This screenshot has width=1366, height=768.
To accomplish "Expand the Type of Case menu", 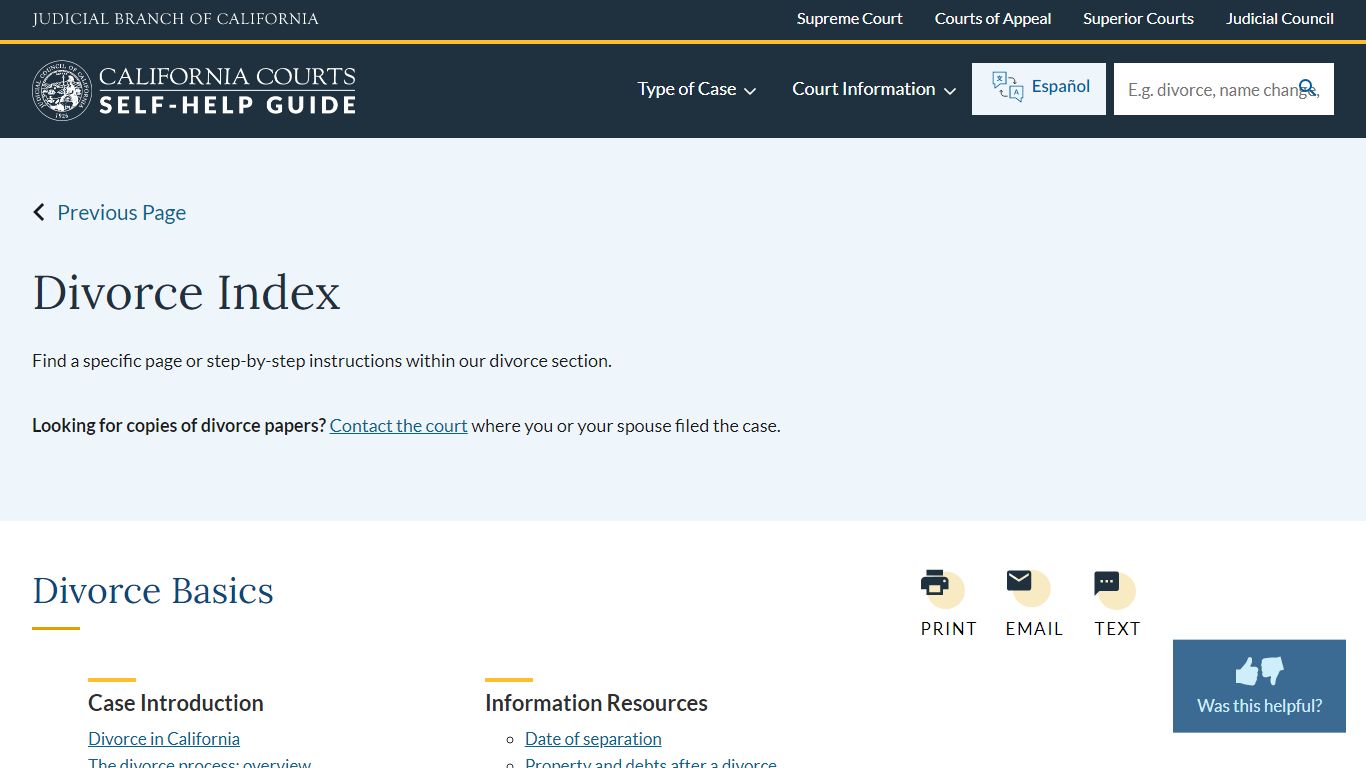I will tap(697, 89).
